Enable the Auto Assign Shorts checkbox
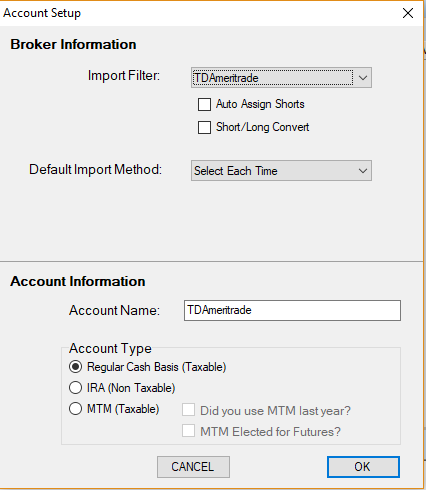 [204, 104]
